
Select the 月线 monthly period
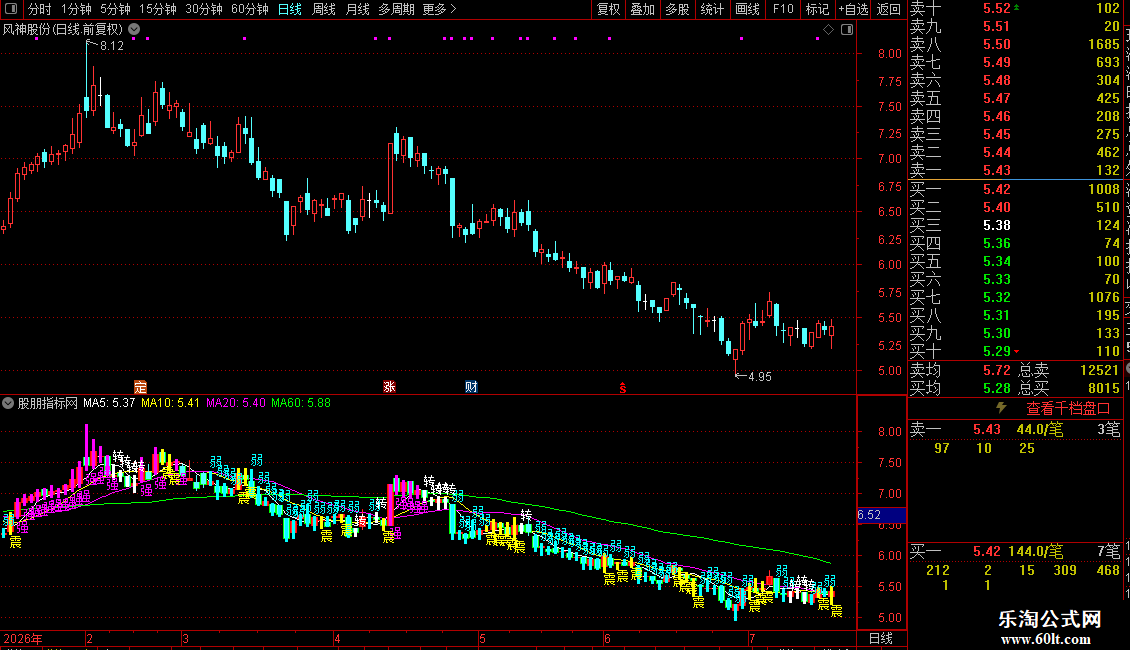[357, 9]
